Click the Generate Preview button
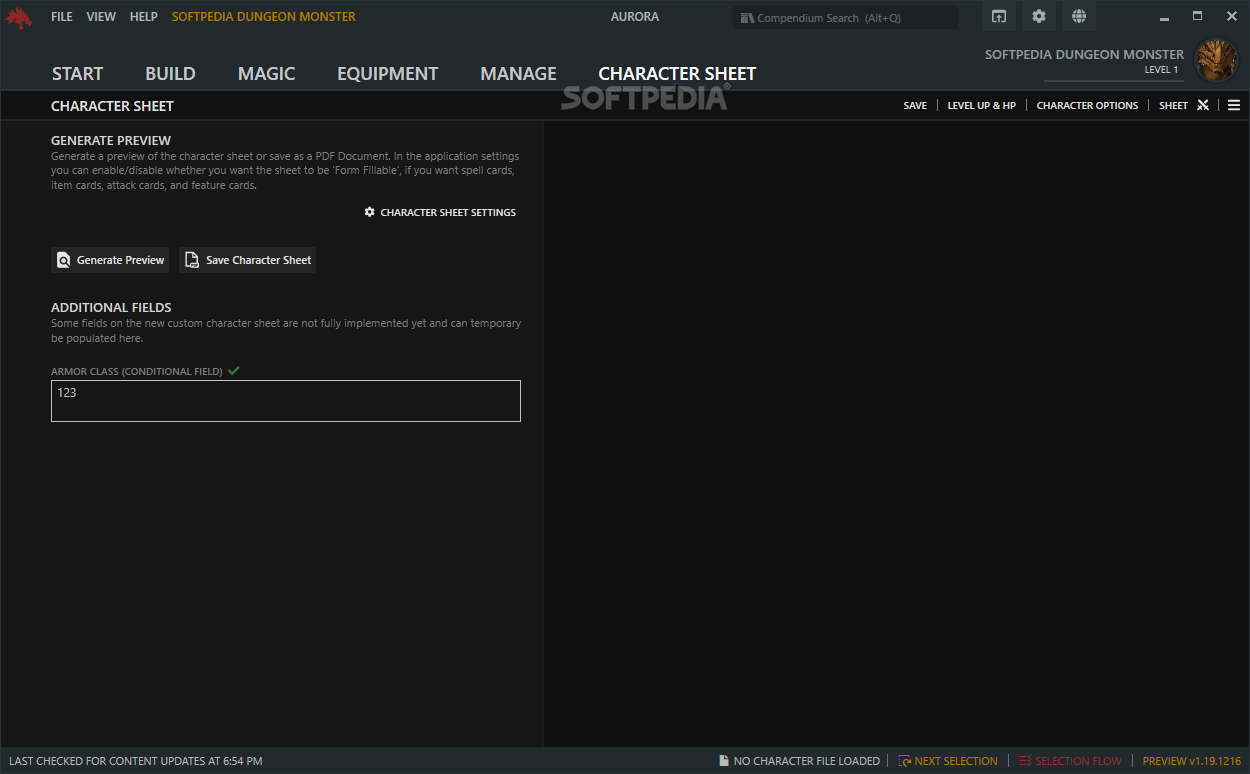Screen dimensions: 1250x774 click(x=110, y=260)
